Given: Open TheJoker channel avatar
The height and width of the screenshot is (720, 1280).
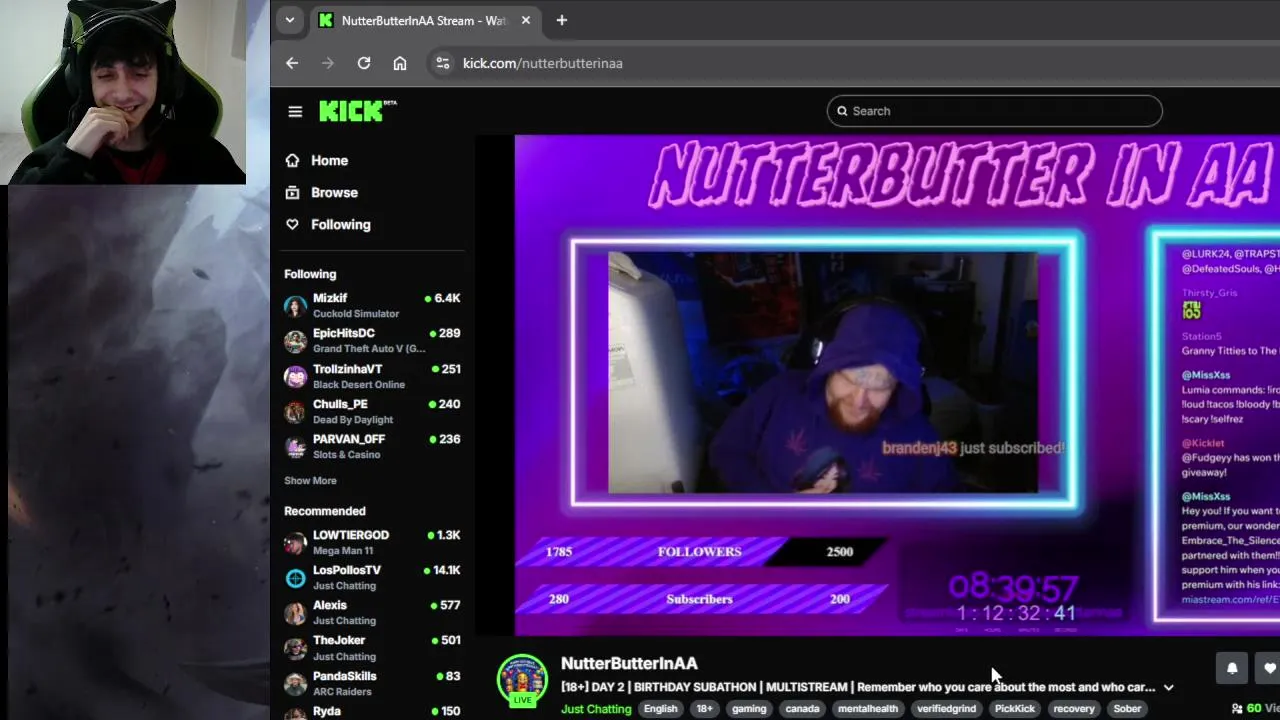Looking at the screenshot, I should [x=295, y=648].
